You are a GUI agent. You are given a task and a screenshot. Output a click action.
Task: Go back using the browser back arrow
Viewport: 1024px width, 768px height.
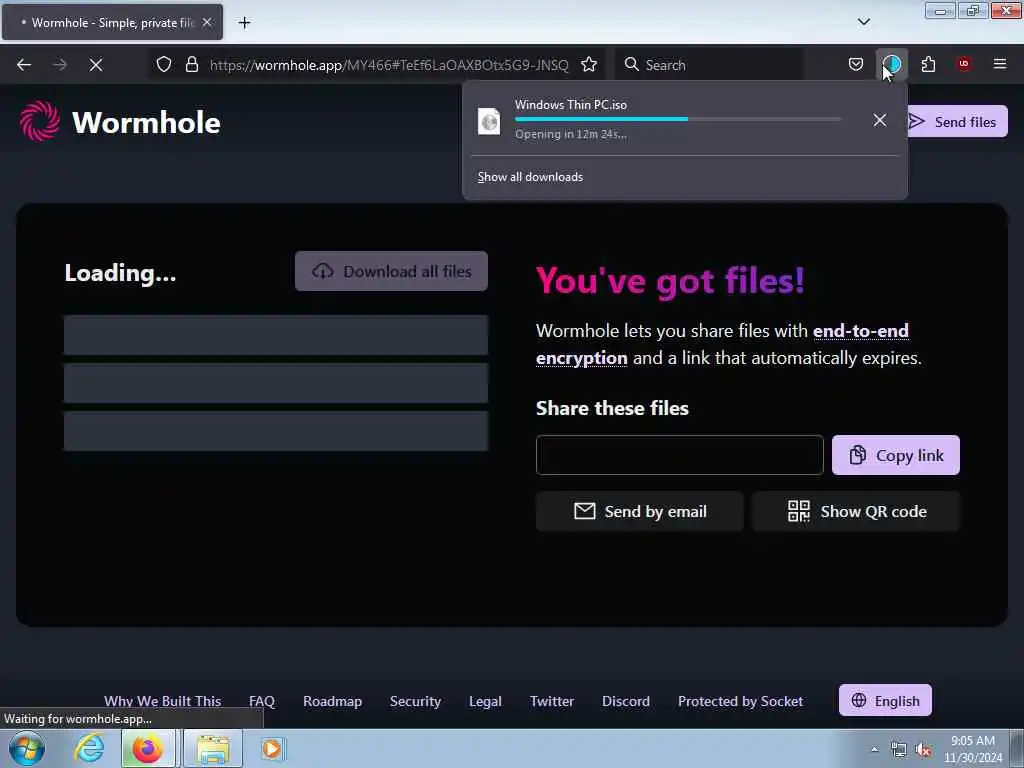point(24,65)
